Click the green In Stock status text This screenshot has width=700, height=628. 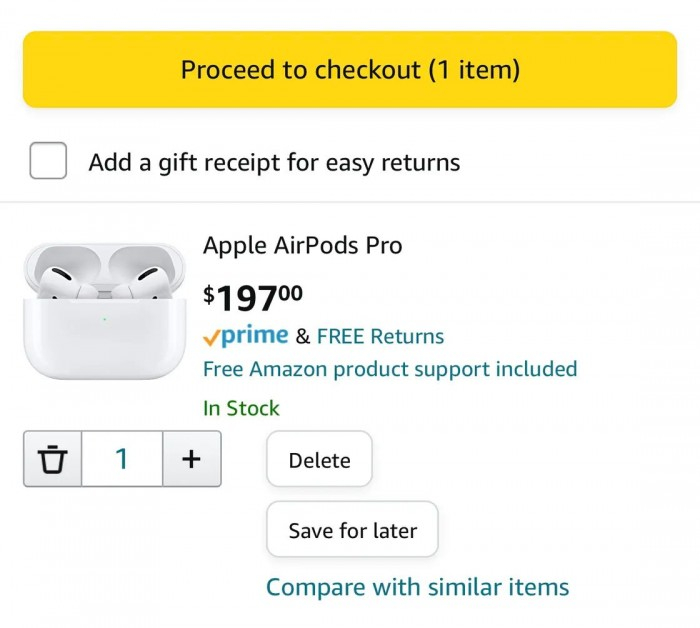pyautogui.click(x=241, y=408)
